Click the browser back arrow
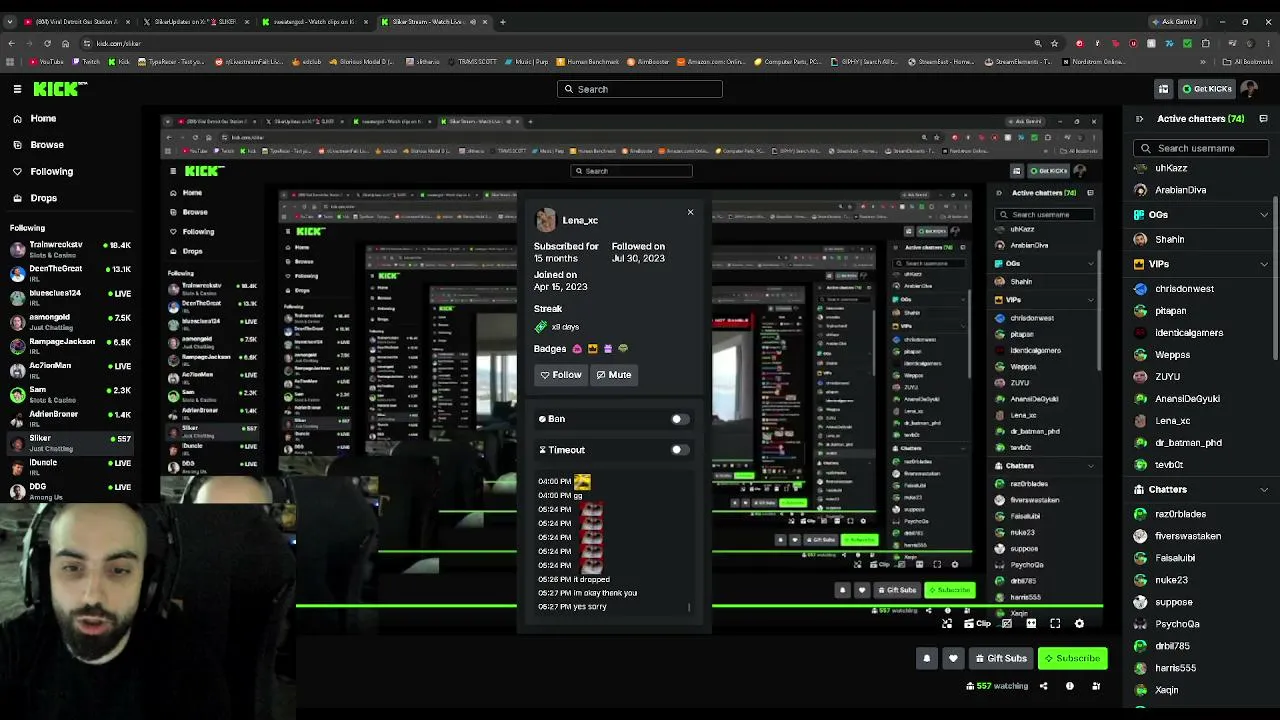Screen dimensions: 1280x720 coord(11,43)
